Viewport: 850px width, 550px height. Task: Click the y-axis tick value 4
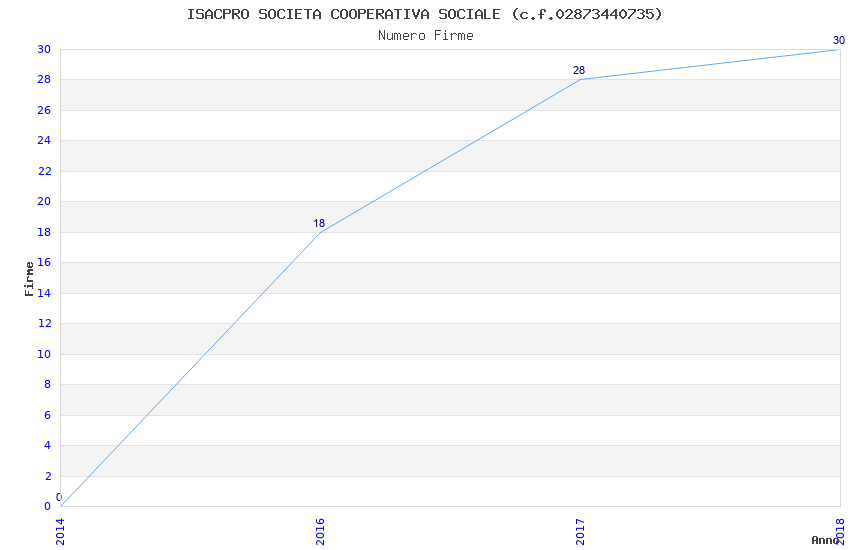coord(48,445)
